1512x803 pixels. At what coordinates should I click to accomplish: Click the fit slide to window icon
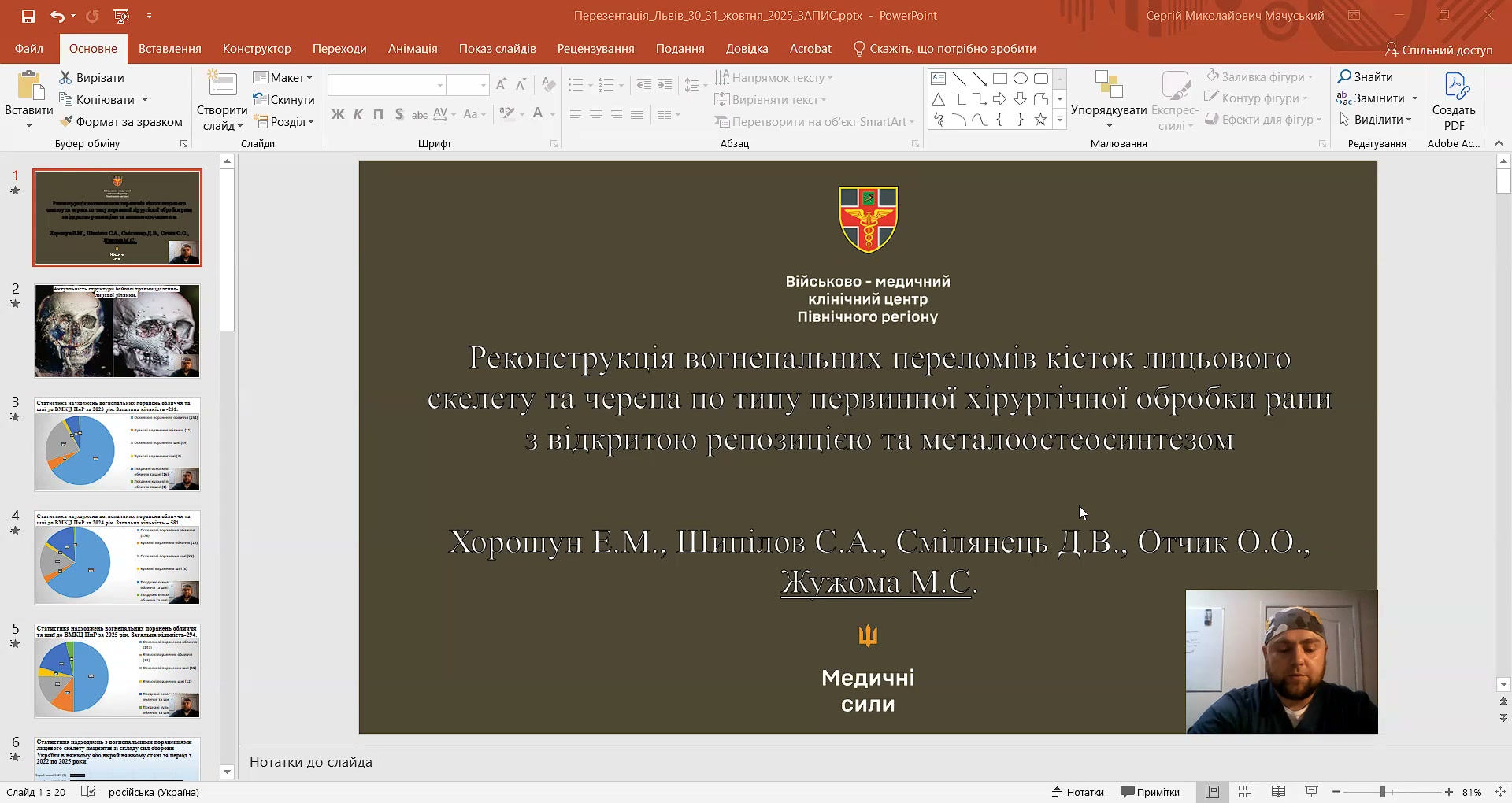[1499, 792]
